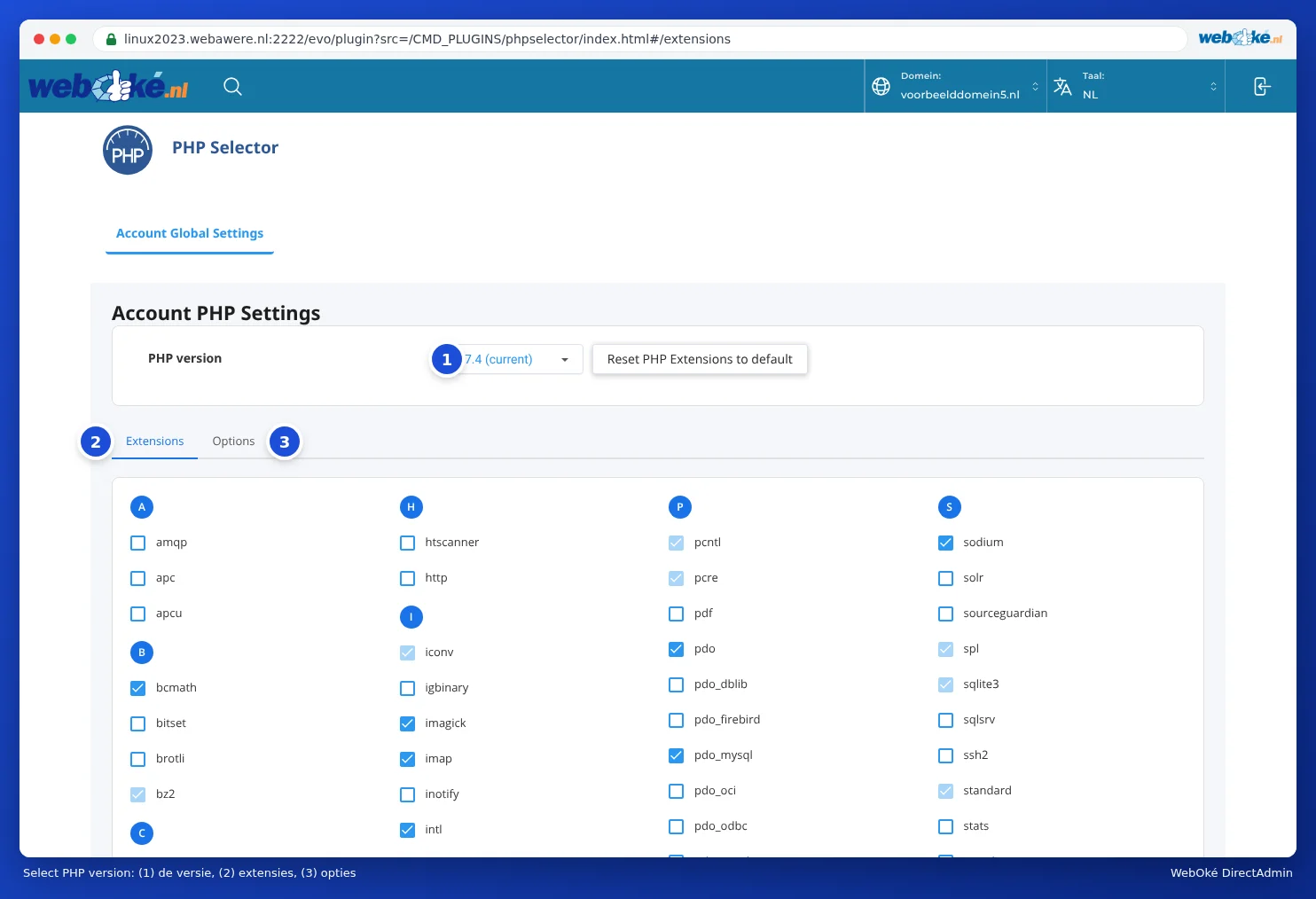1316x899 pixels.
Task: Click Reset PHP Extensions to default
Action: click(x=700, y=359)
